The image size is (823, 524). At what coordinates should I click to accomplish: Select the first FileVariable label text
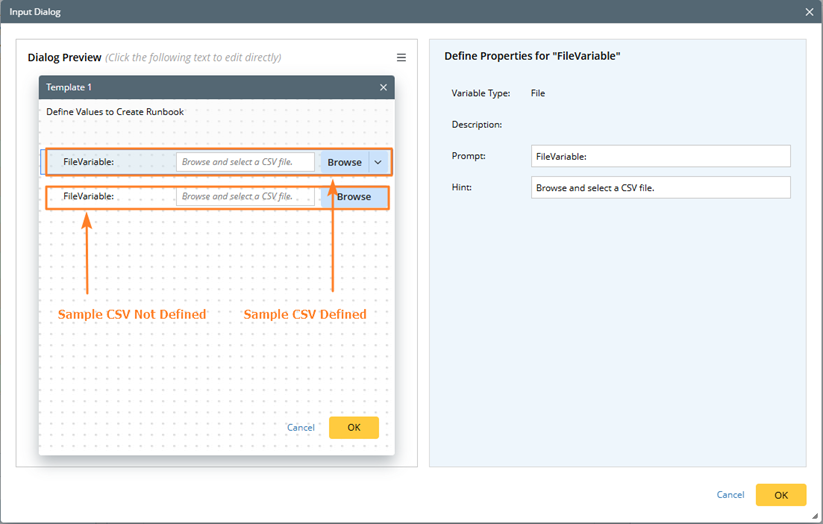pyautogui.click(x=88, y=162)
